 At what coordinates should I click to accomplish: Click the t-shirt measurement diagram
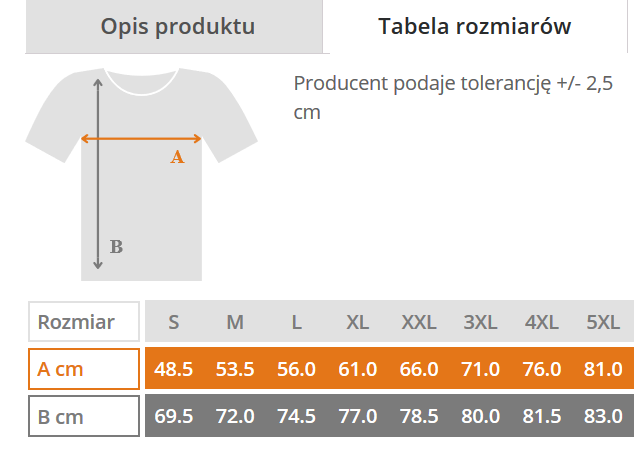click(x=141, y=174)
